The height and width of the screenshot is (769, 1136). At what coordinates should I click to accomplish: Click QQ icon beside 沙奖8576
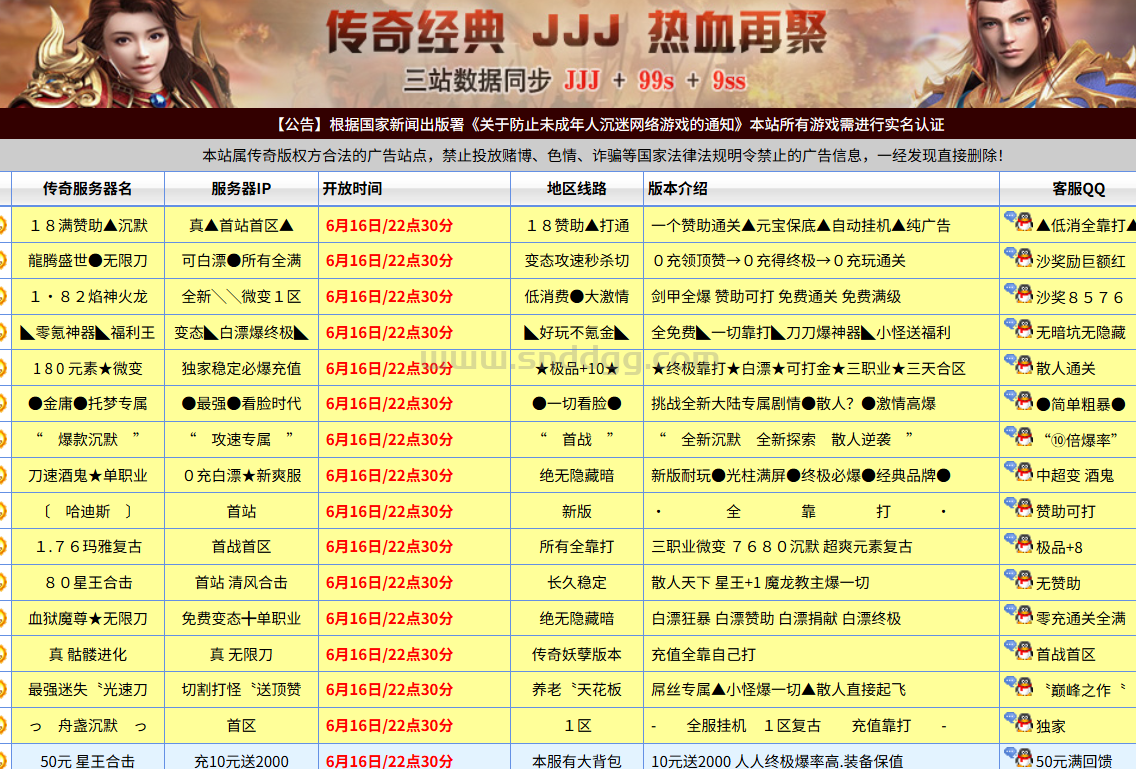(1019, 293)
